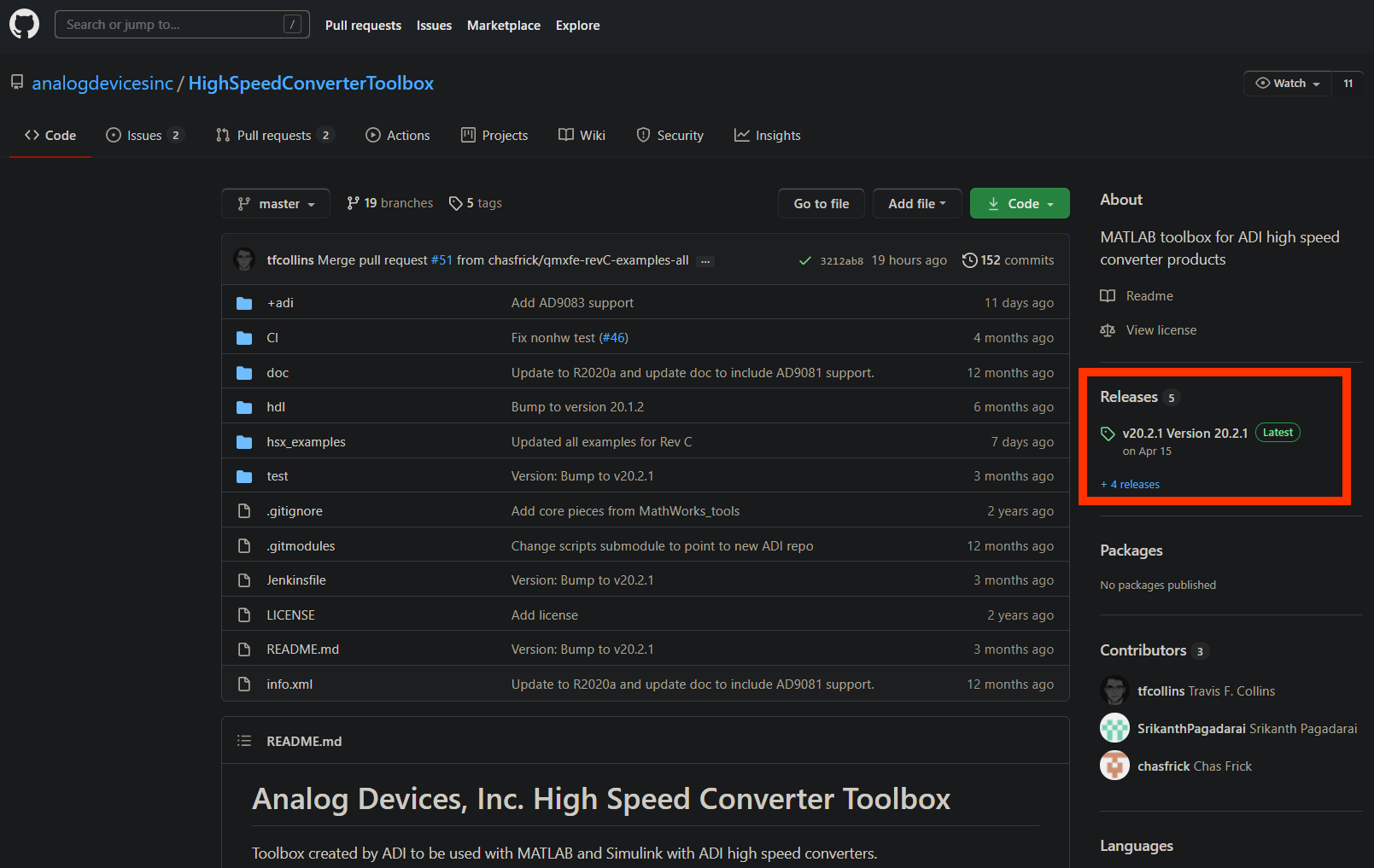Open commit hash 3212ab8
The image size is (1374, 868).
pyautogui.click(x=841, y=261)
